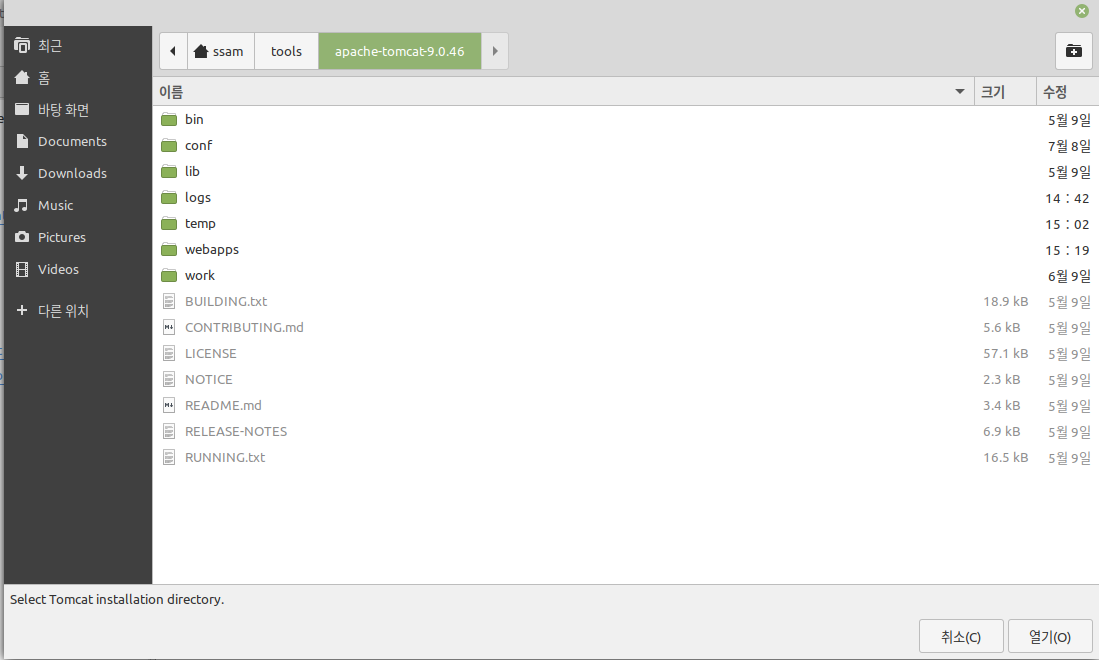The image size is (1099, 660).
Task: Sort by the 수정 (Modified) column header
Action: (1067, 92)
